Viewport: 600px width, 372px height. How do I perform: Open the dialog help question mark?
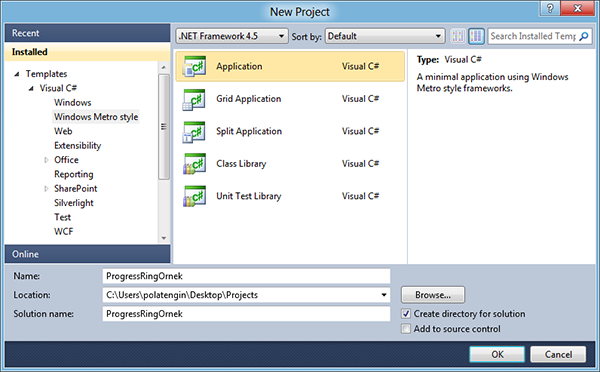click(550, 8)
